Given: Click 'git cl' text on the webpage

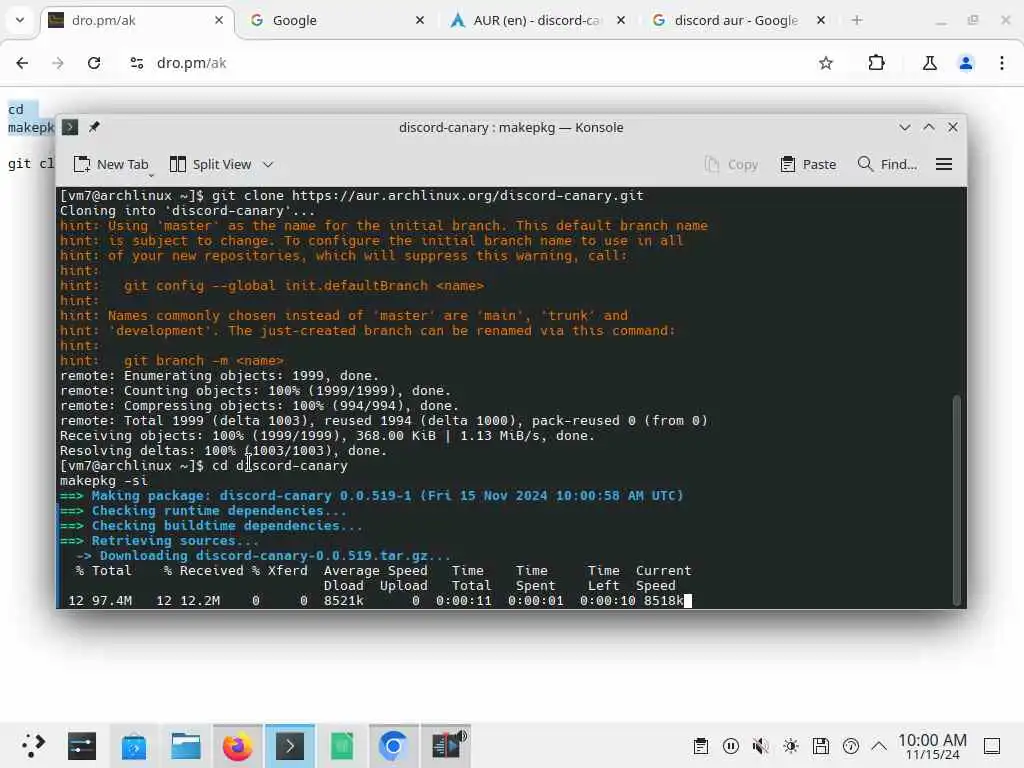Looking at the screenshot, I should [31, 163].
